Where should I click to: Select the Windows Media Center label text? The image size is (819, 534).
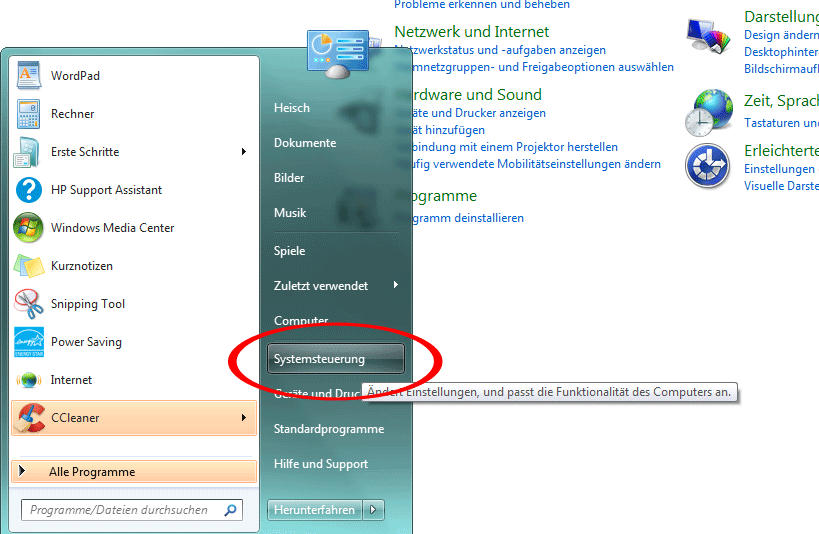pos(112,228)
